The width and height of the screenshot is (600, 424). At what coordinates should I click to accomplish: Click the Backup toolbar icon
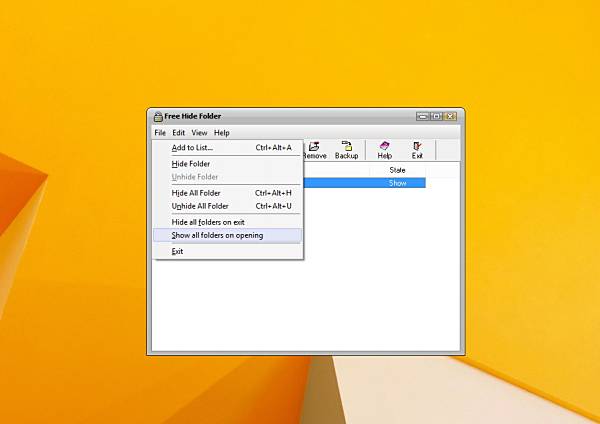coord(346,150)
